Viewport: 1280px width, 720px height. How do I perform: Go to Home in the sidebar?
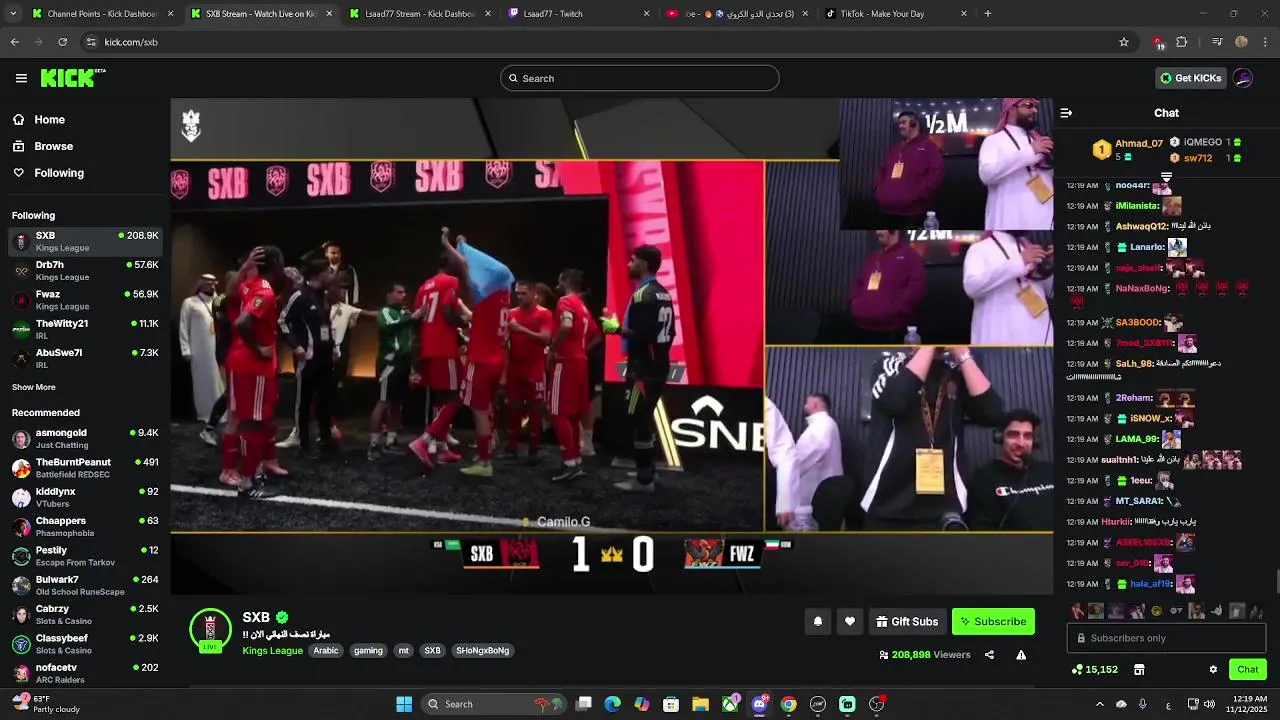tap(49, 120)
